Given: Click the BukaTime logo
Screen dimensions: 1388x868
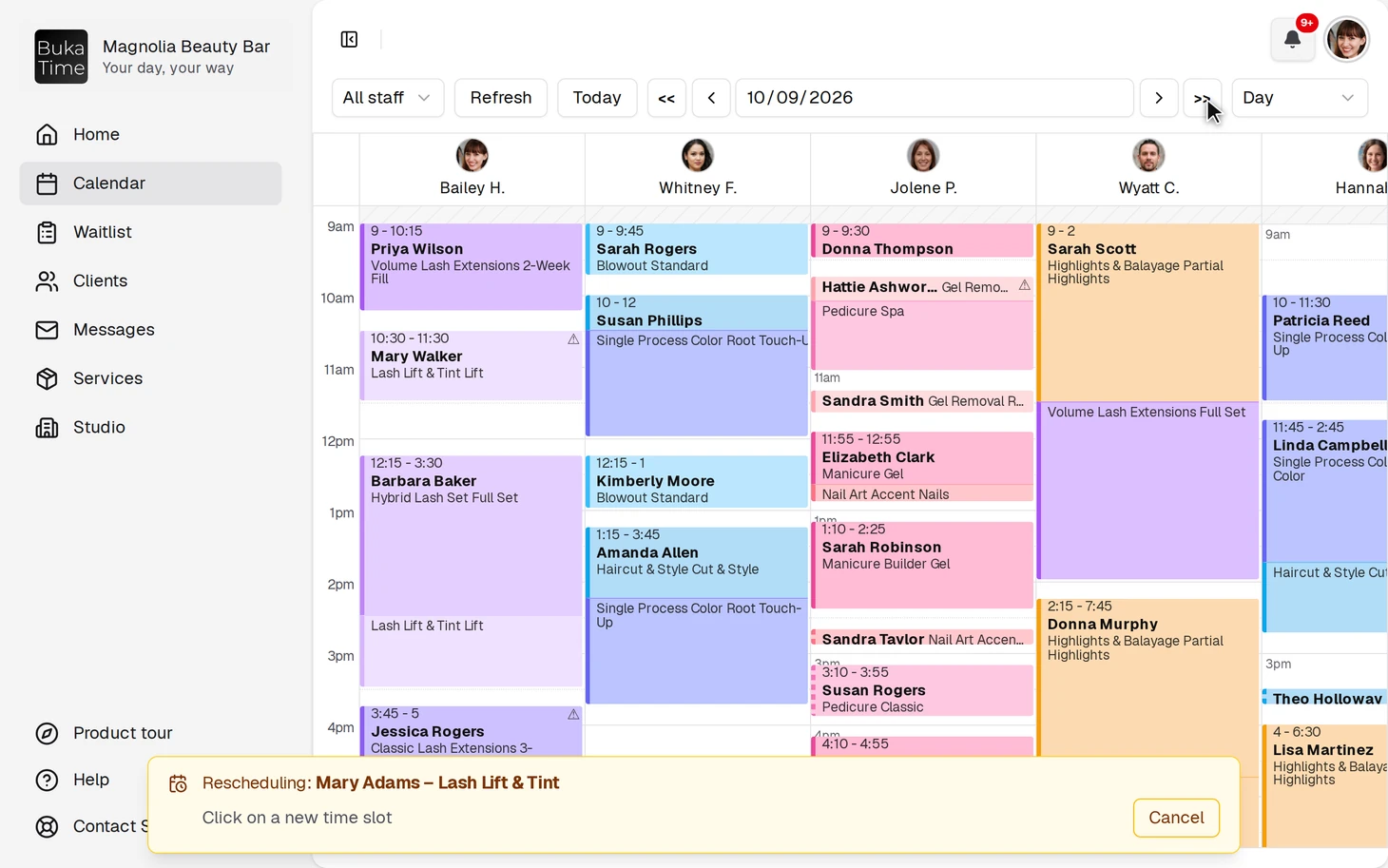Looking at the screenshot, I should (62, 57).
